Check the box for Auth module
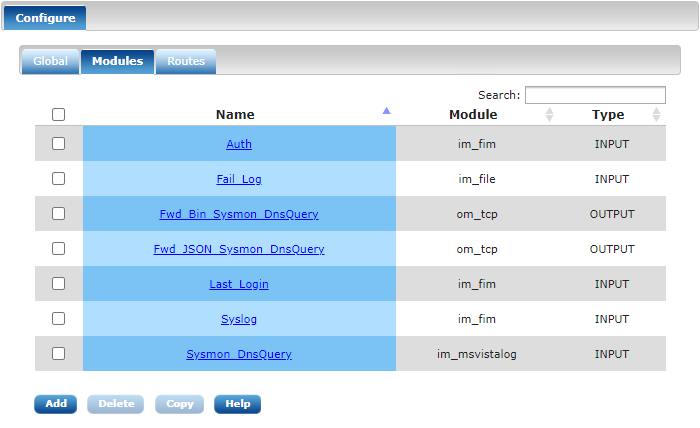Viewport: 700px width, 428px height. (x=59, y=144)
